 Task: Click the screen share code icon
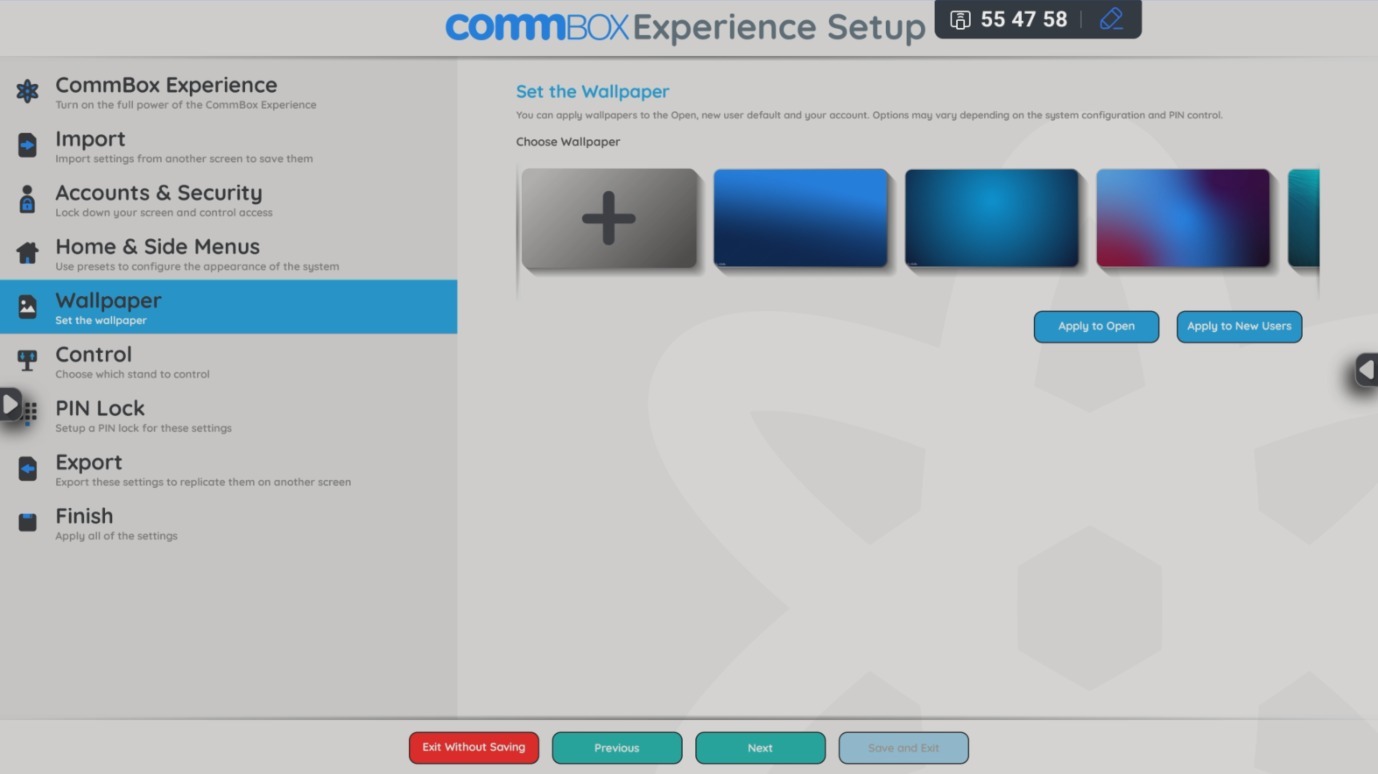[x=960, y=20]
